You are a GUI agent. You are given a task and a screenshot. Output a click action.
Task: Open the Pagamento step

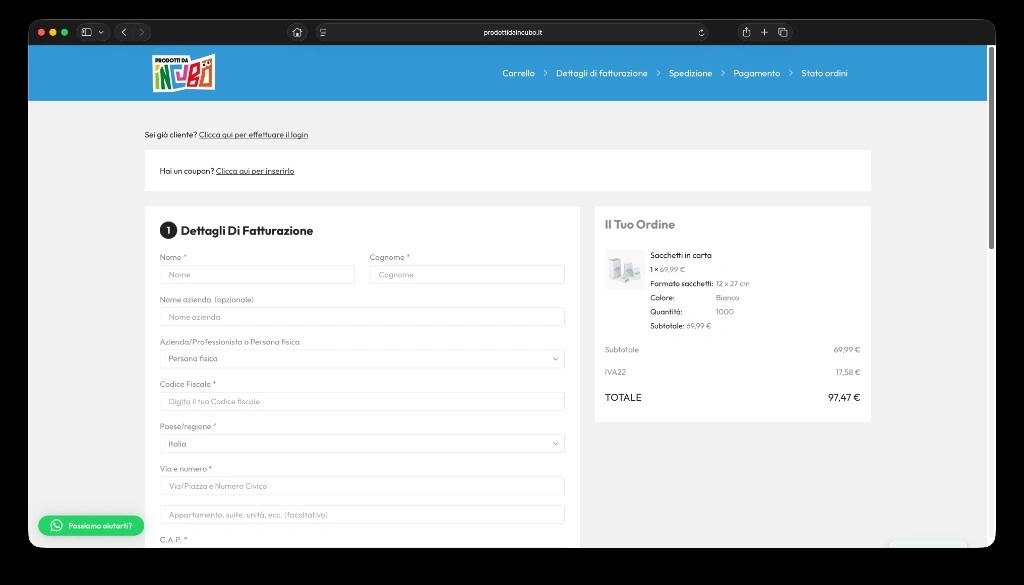(x=756, y=73)
